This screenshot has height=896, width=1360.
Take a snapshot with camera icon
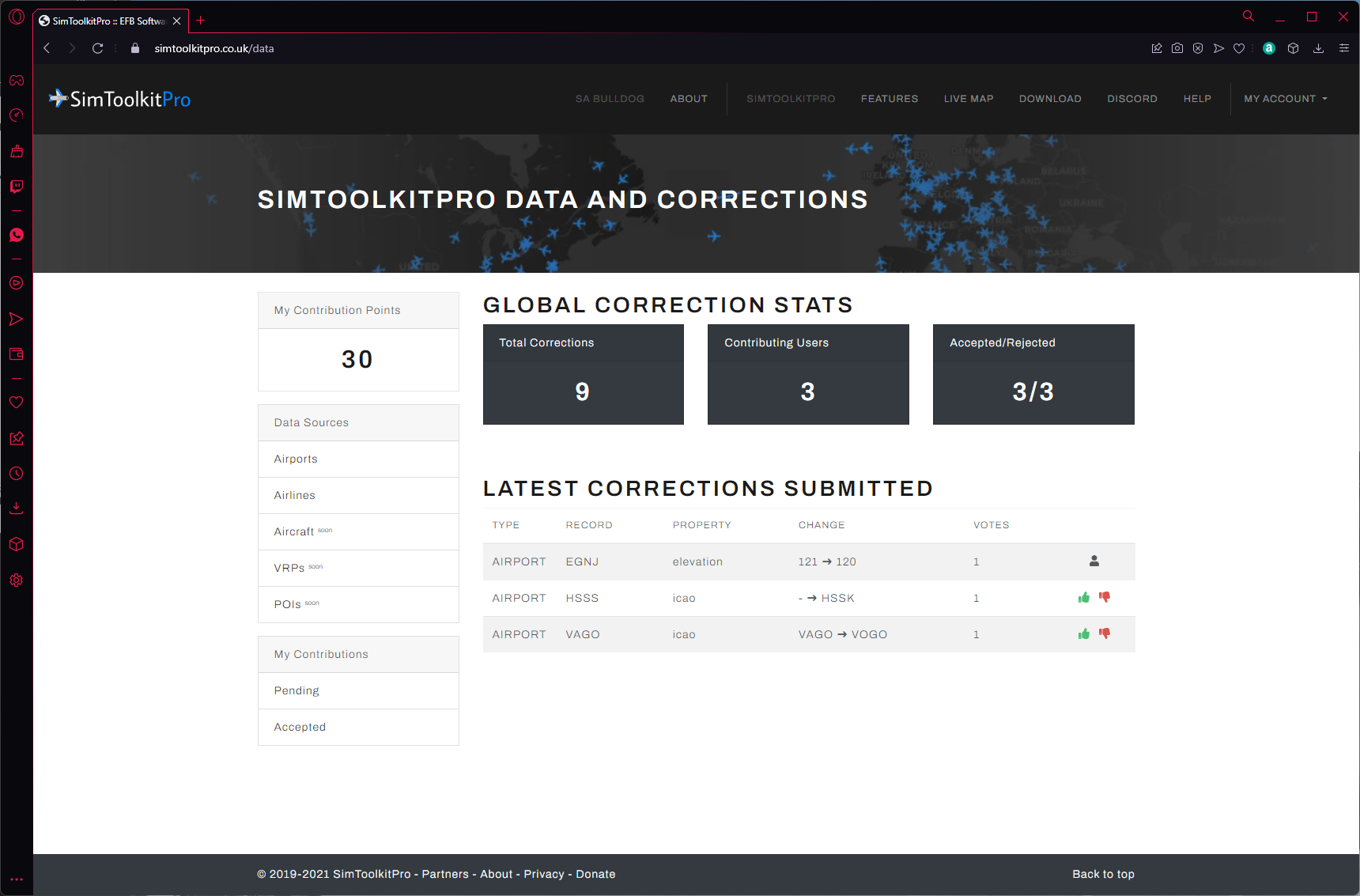click(1177, 48)
